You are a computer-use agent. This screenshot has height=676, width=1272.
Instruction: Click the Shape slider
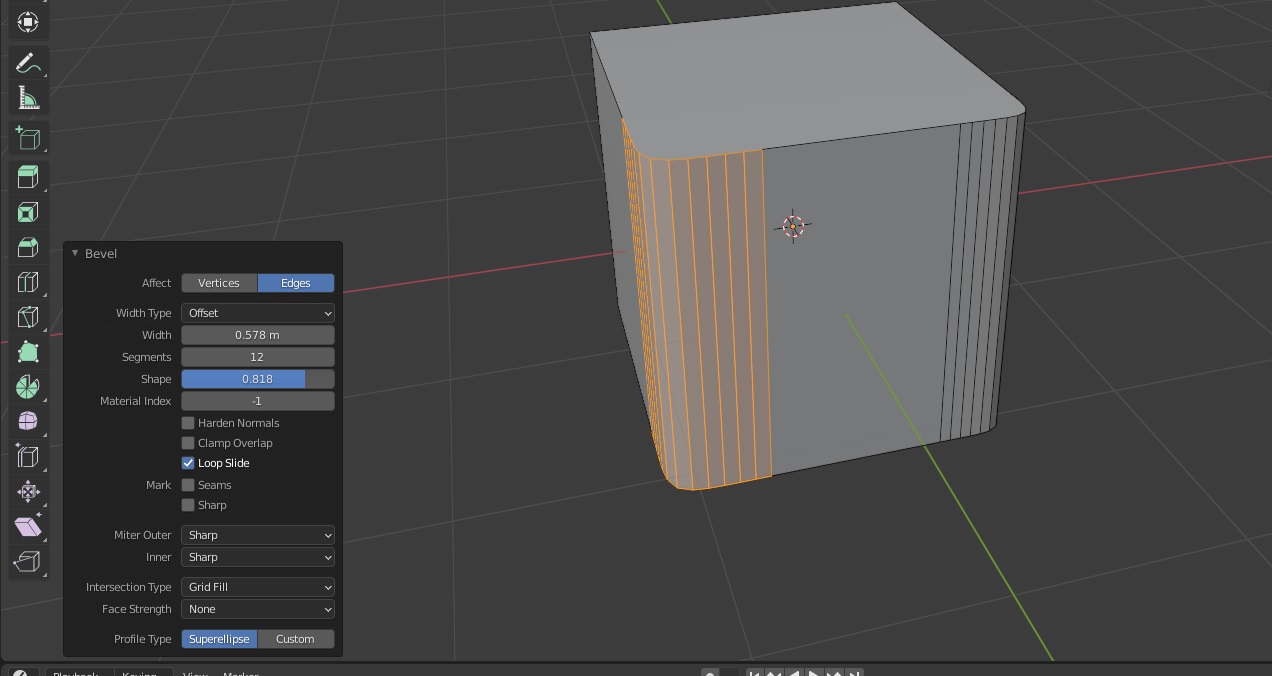(x=258, y=379)
